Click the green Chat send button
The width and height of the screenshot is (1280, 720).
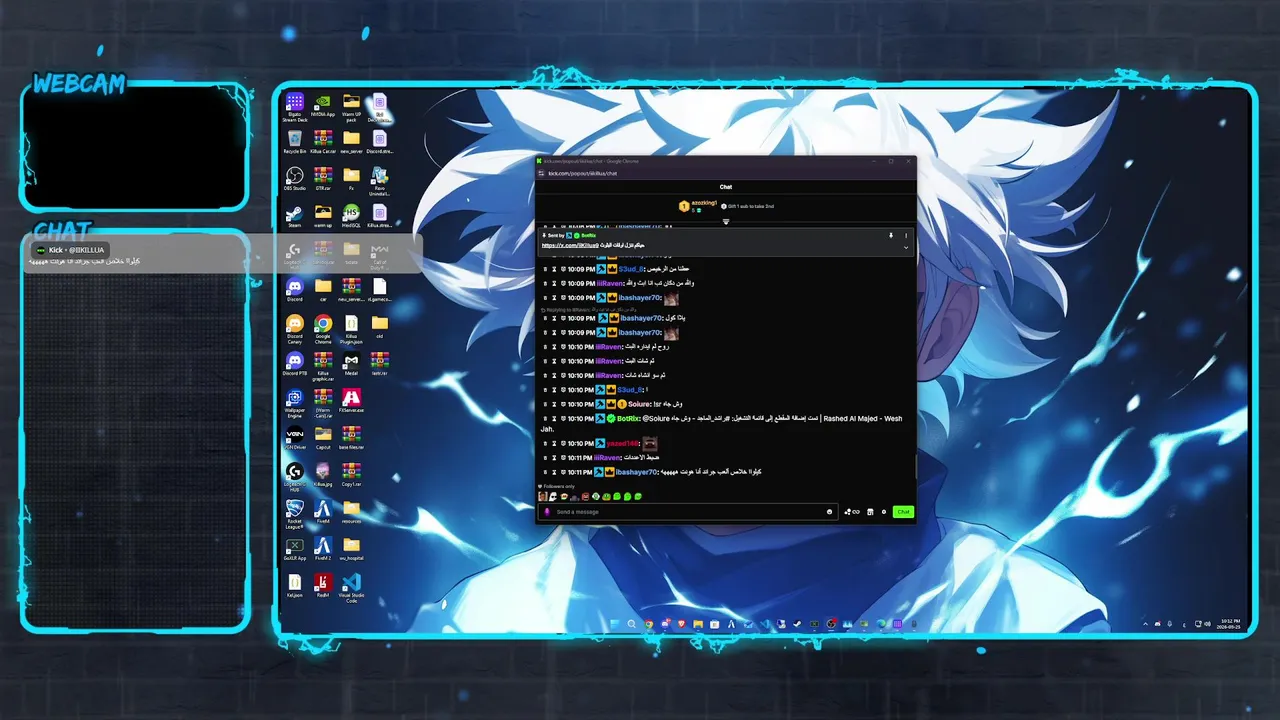click(x=903, y=512)
